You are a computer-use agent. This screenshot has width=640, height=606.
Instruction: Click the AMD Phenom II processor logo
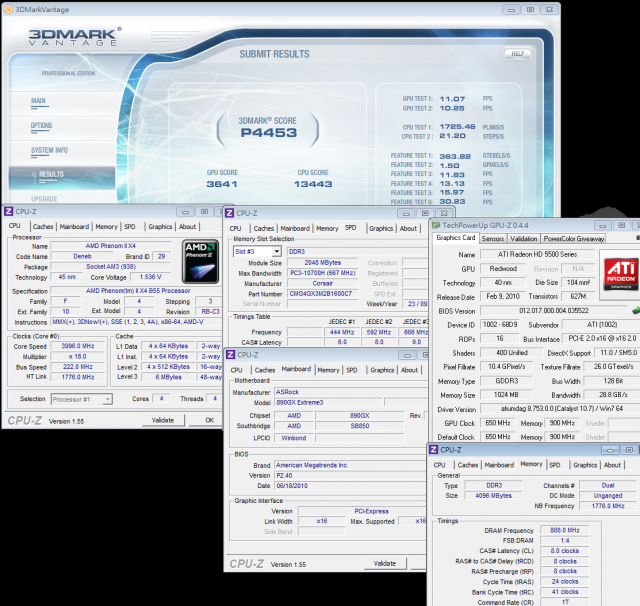click(x=200, y=262)
